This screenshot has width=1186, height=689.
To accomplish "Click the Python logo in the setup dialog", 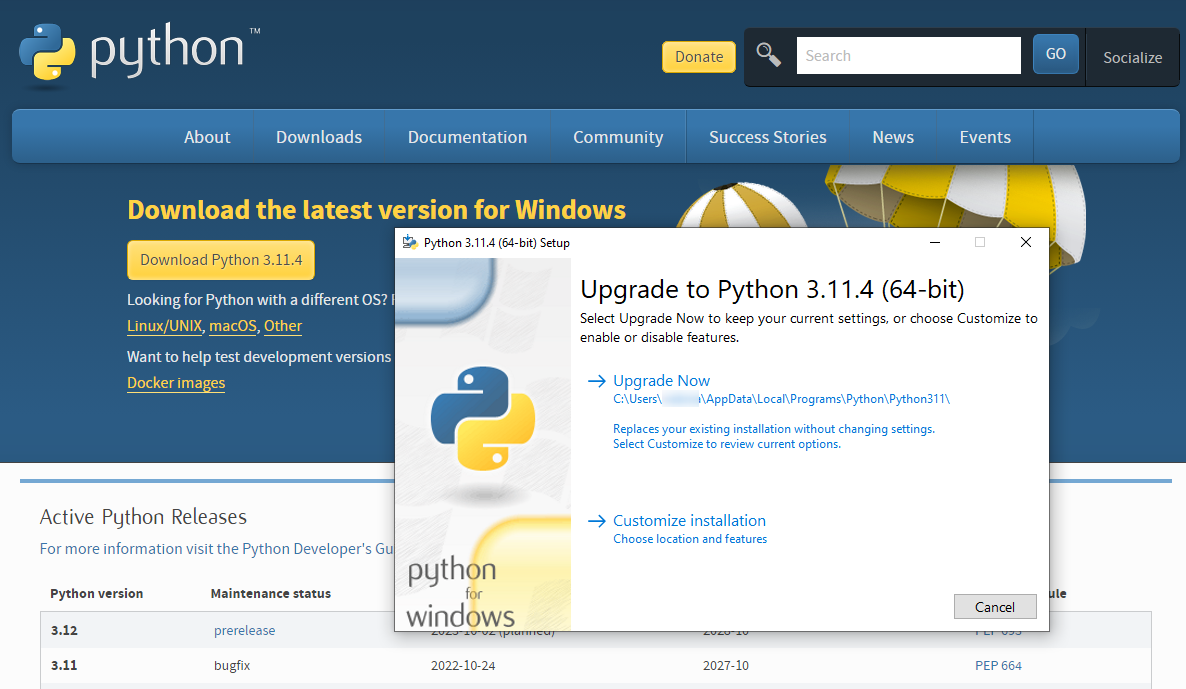I will click(483, 418).
